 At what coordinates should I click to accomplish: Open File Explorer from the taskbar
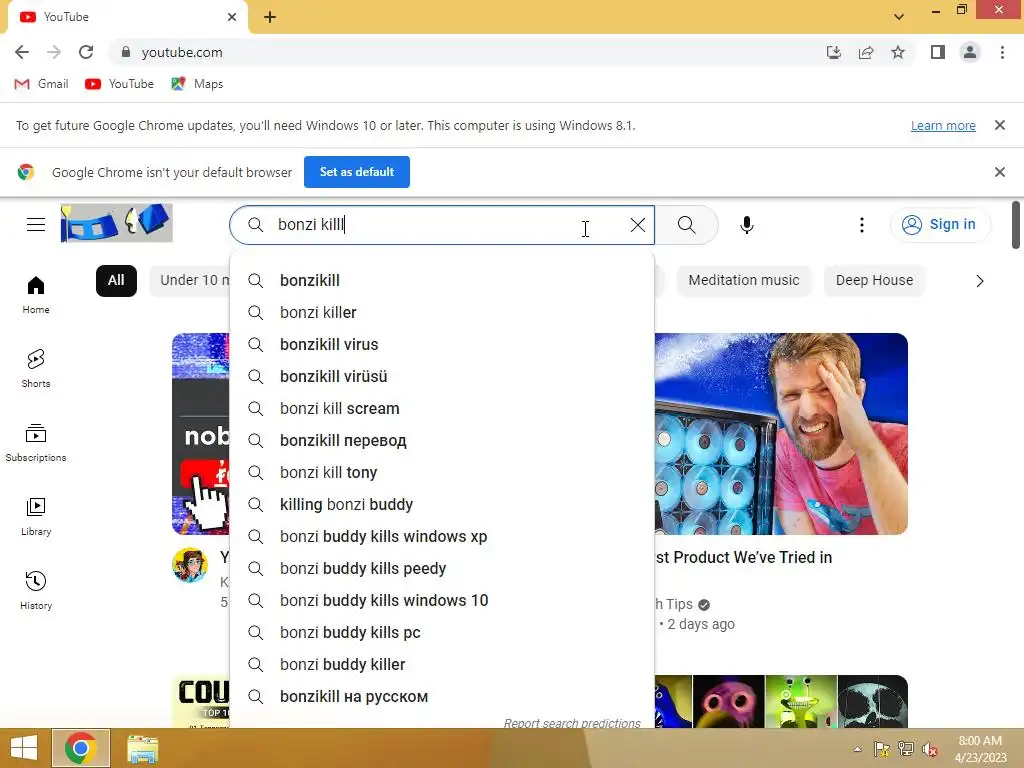pyautogui.click(x=142, y=748)
